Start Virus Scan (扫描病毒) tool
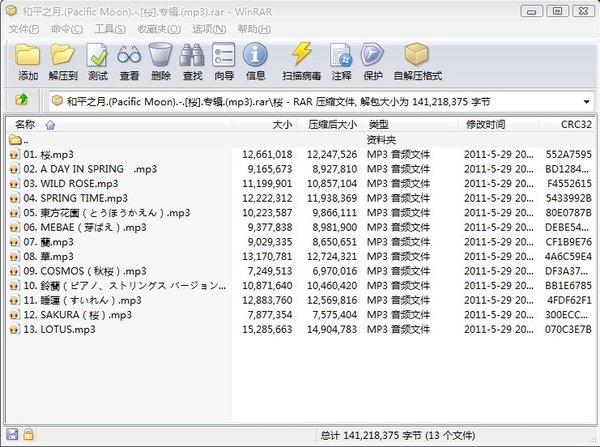600x447 pixels. click(301, 59)
